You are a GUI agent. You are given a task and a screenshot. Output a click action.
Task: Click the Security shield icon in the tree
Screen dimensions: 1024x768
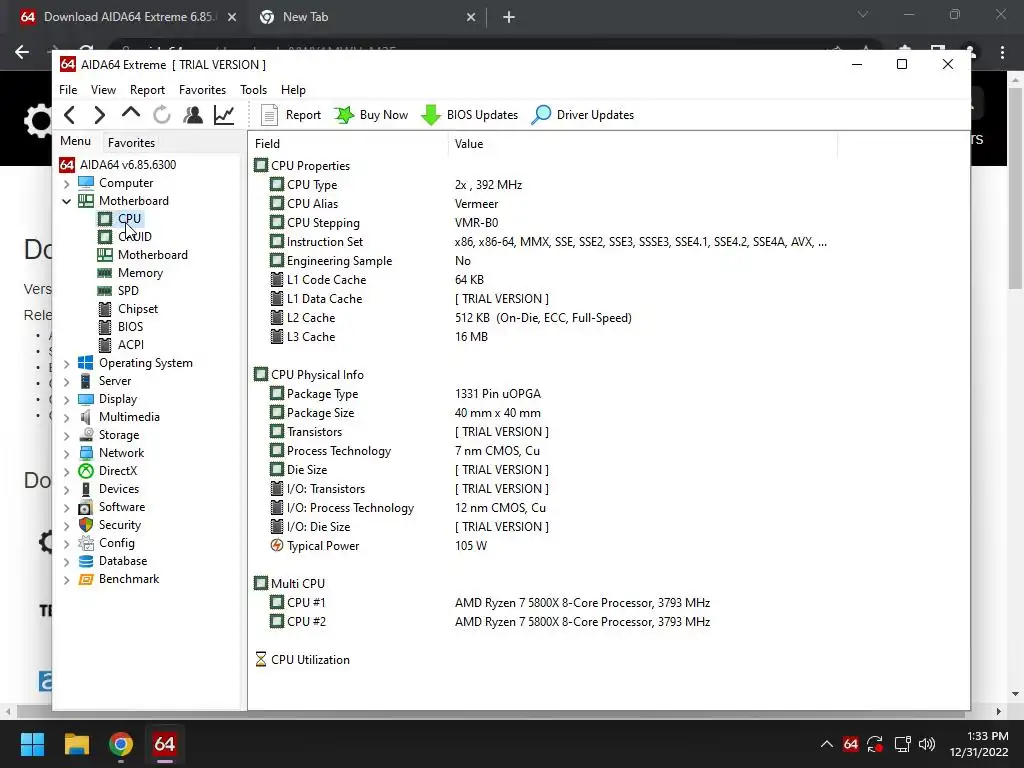click(86, 525)
